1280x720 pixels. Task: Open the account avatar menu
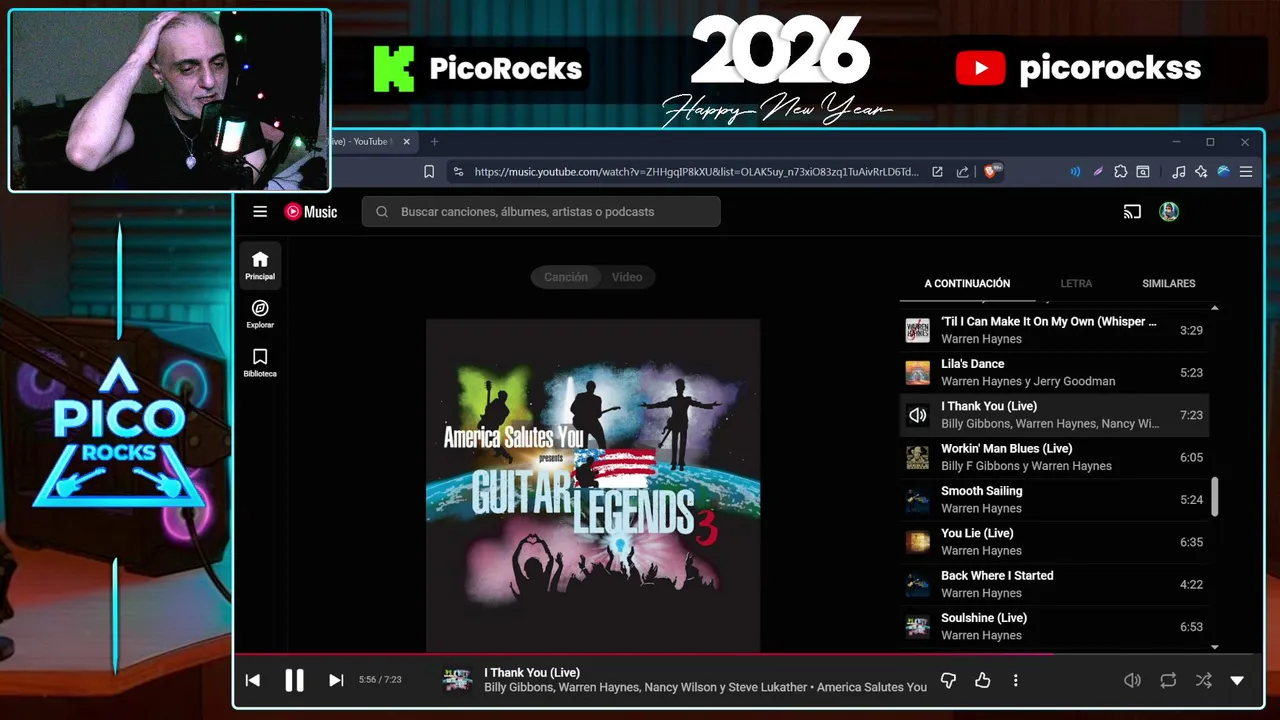(x=1169, y=212)
